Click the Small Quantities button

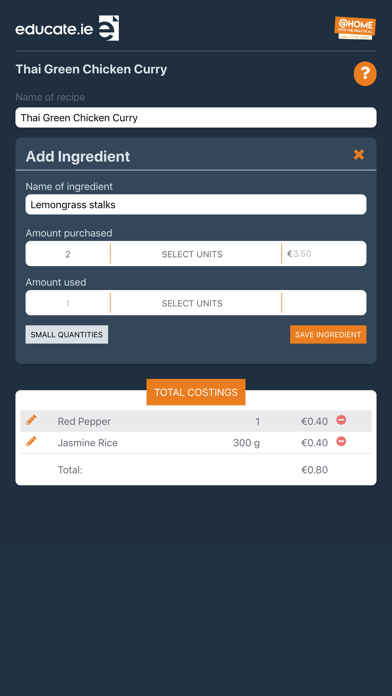[x=67, y=335]
